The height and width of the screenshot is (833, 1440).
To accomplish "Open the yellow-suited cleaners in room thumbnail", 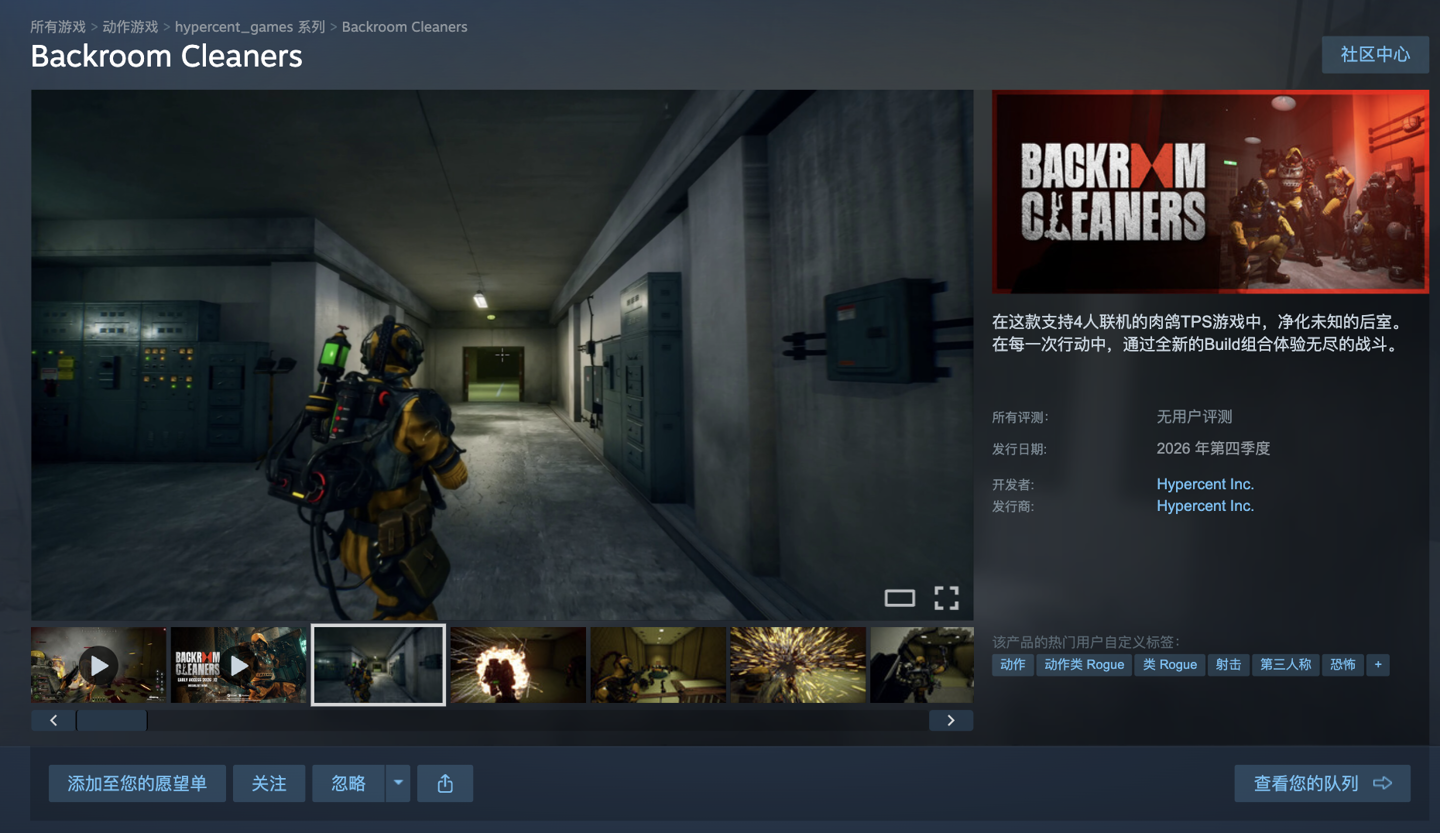I will [x=658, y=665].
